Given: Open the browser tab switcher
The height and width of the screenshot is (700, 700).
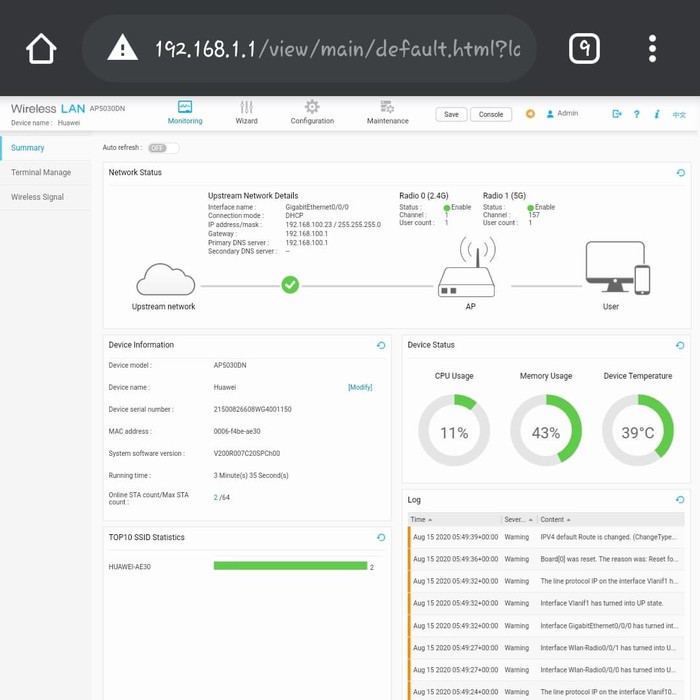Looking at the screenshot, I should (584, 48).
